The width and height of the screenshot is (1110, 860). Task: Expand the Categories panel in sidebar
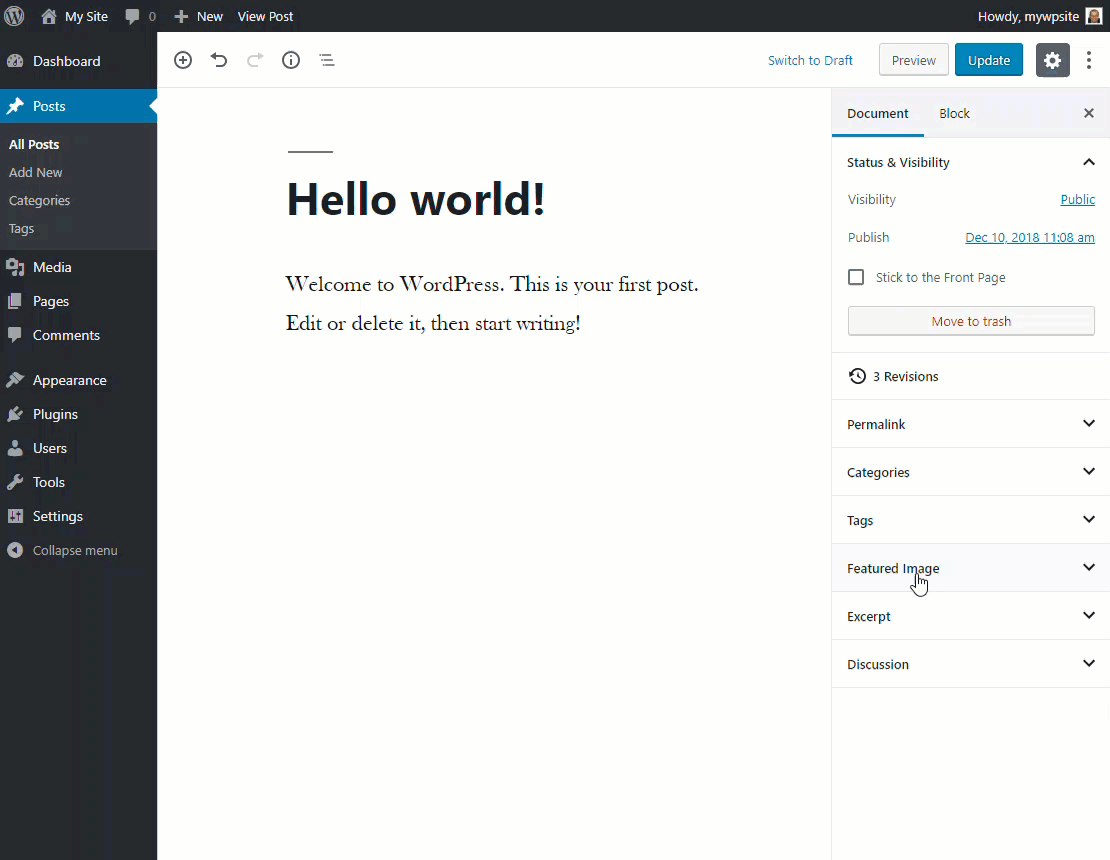coord(971,472)
